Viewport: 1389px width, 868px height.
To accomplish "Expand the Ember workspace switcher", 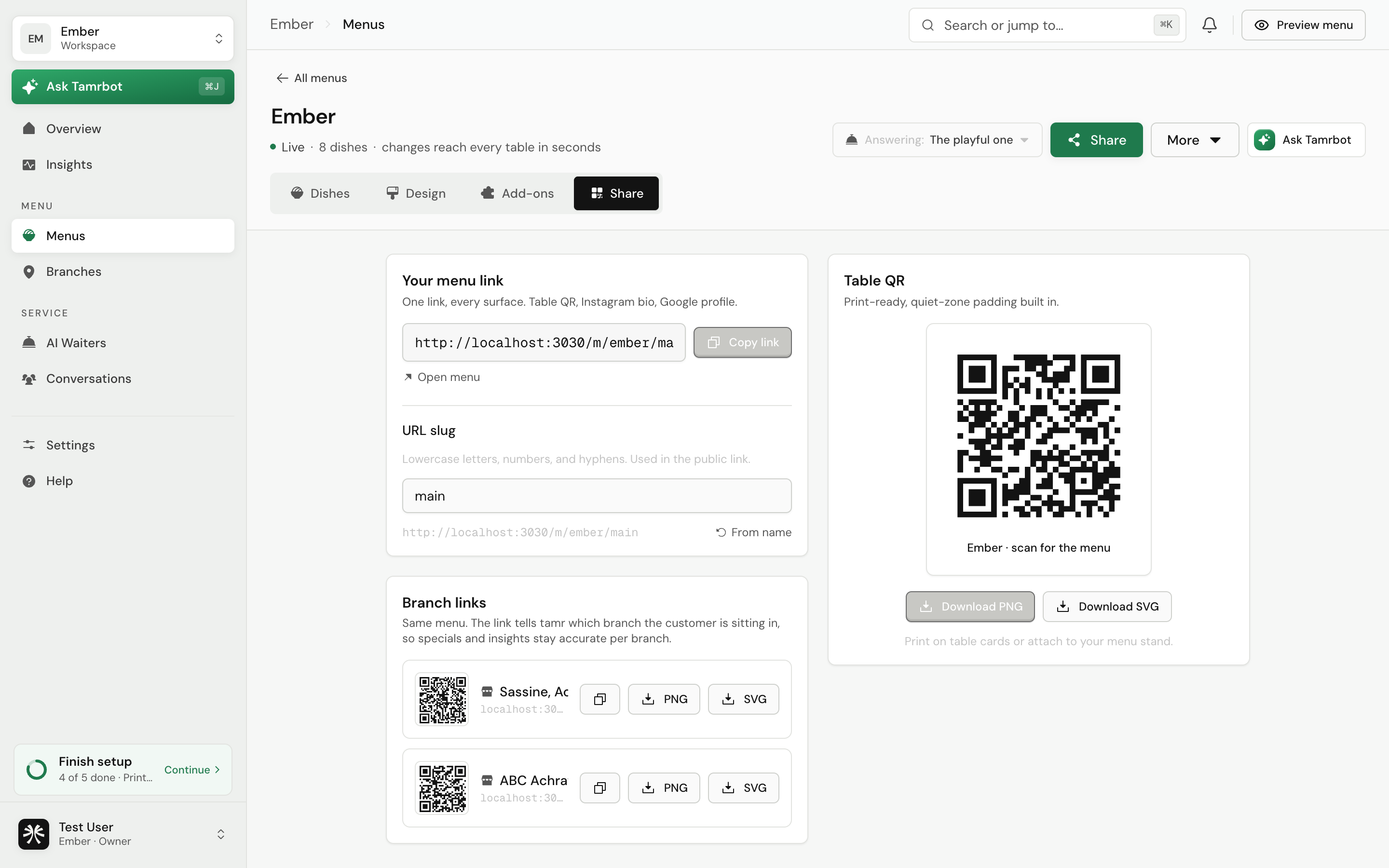I will pos(123,39).
